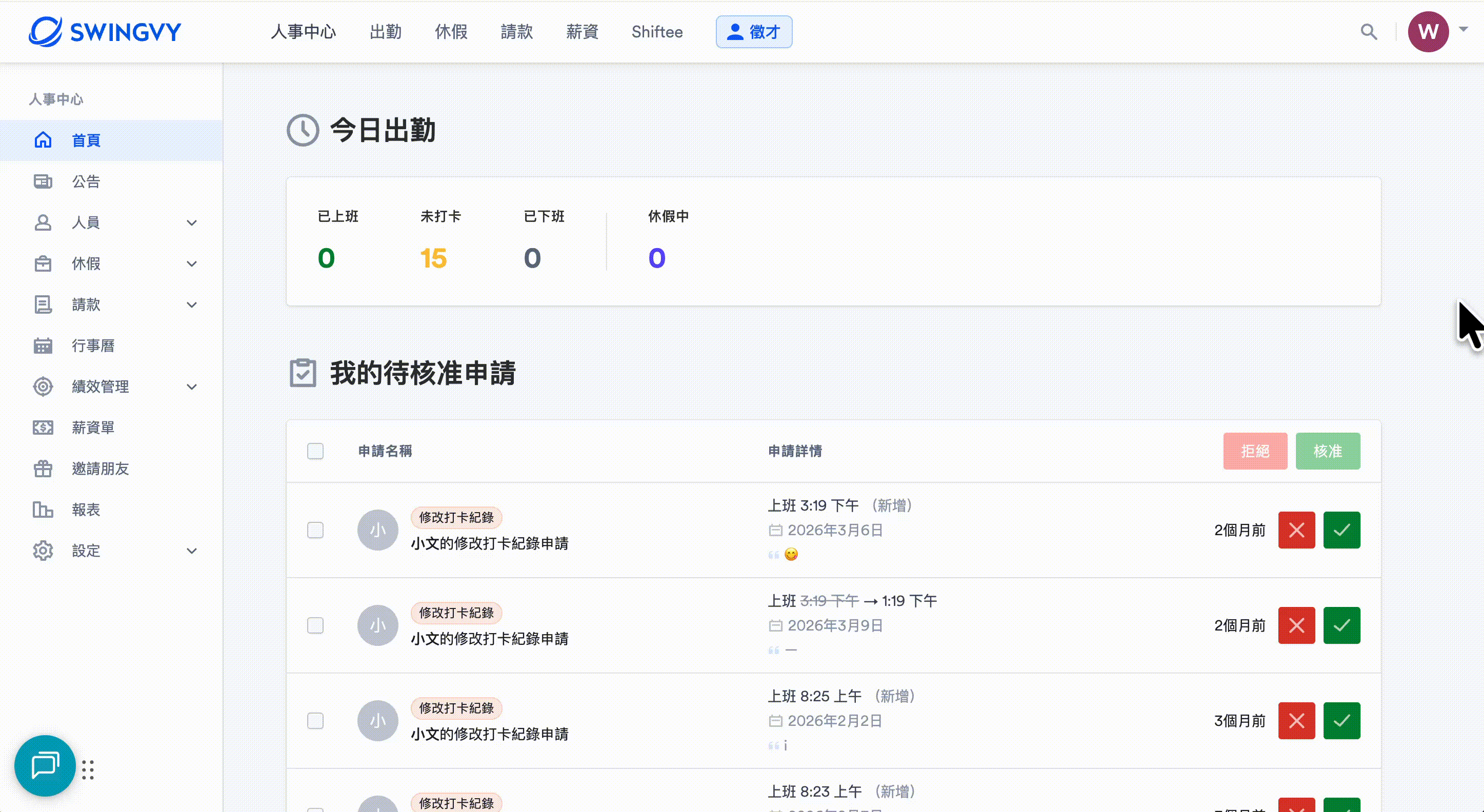Check the box for the 2026年3月6日 request
The image size is (1484, 812).
pos(315,530)
